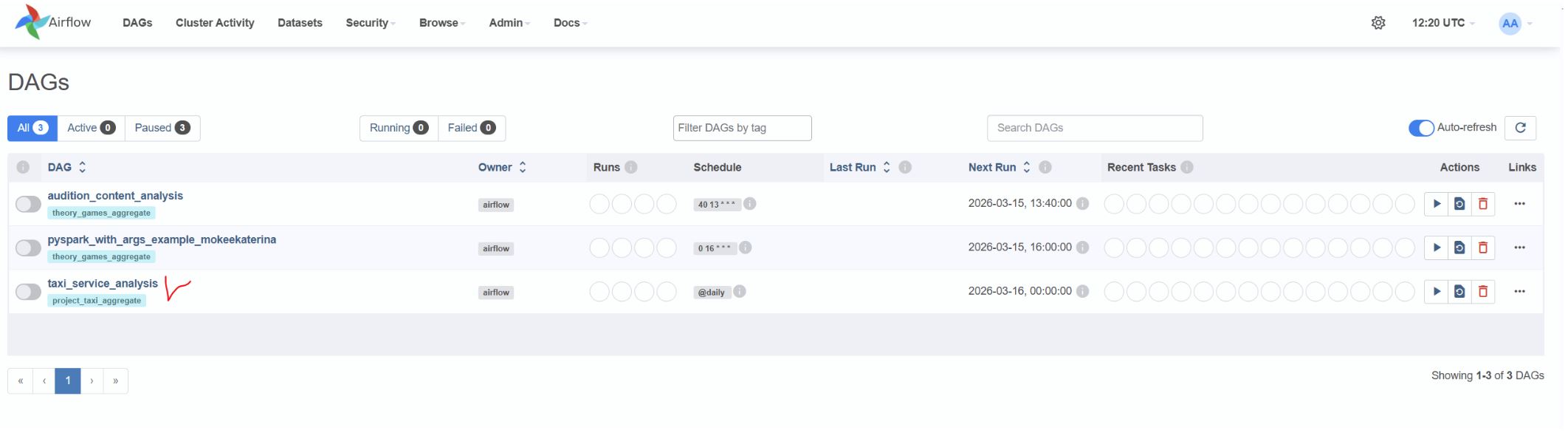Unpause the audition_content_analysis DAG toggle
This screenshot has width=1568, height=447.
(28, 204)
